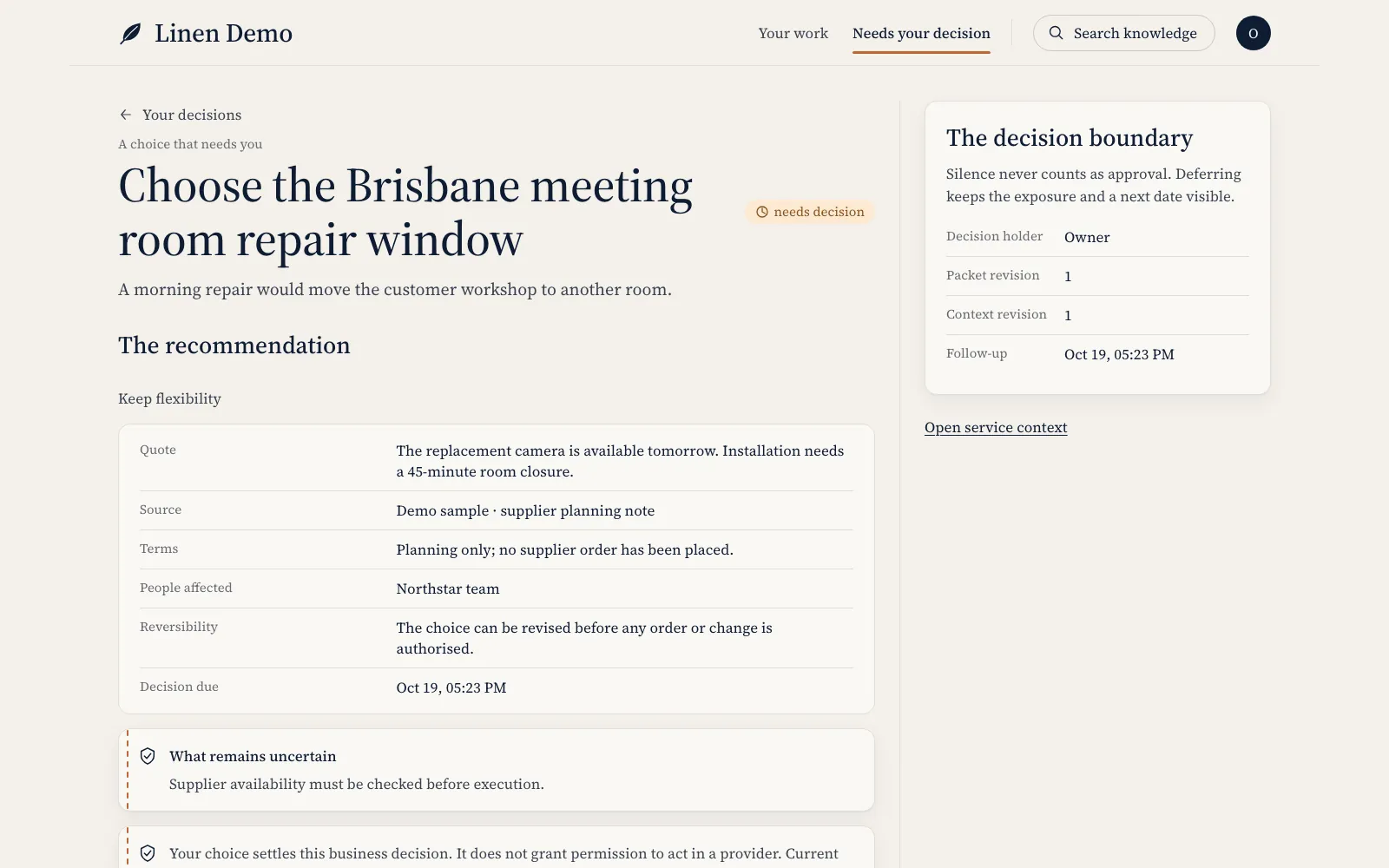Click the Decision due value Oct 19, 05:23 PM
This screenshot has height=868, width=1389.
tap(451, 687)
